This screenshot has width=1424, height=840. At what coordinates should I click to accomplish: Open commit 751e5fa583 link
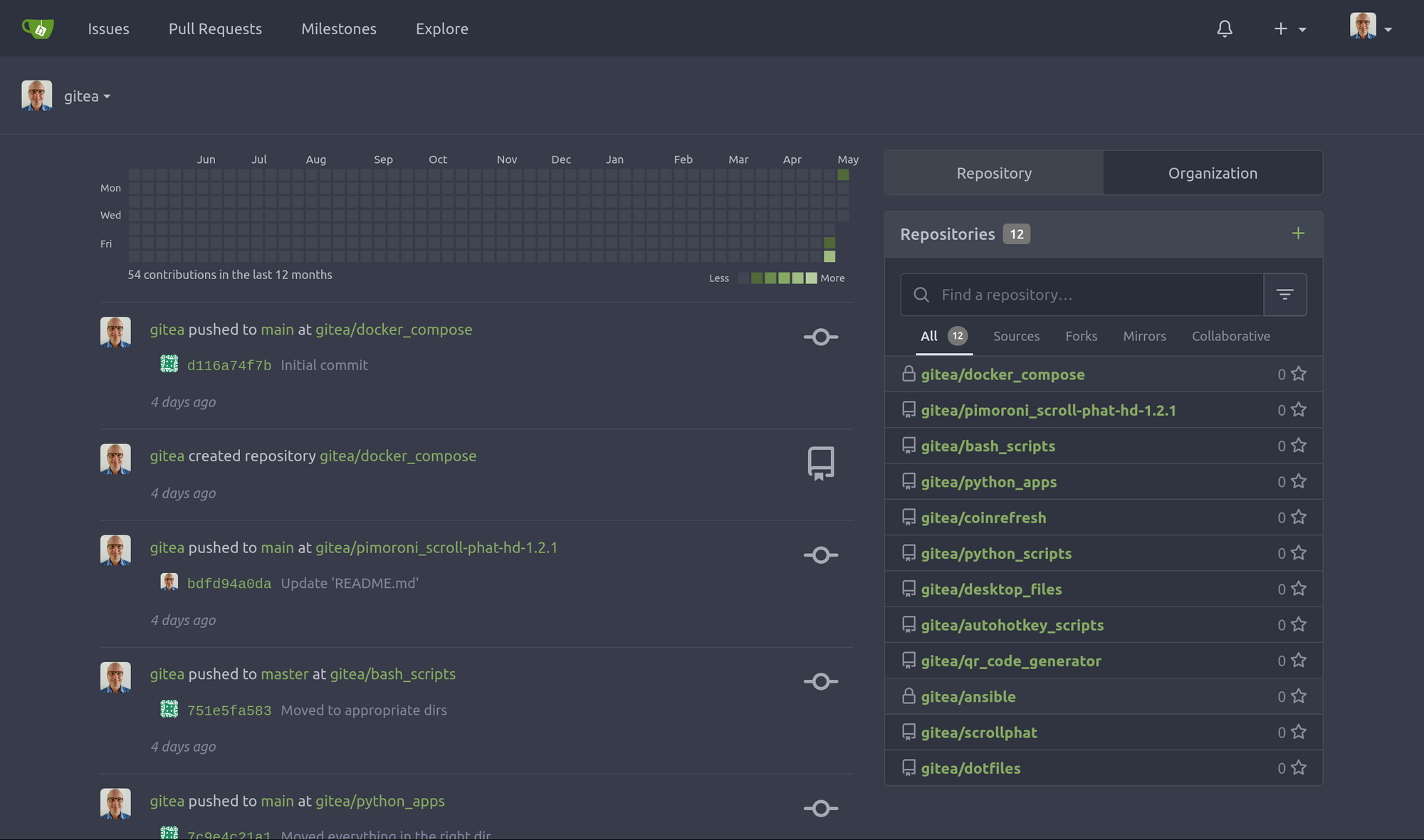229,710
